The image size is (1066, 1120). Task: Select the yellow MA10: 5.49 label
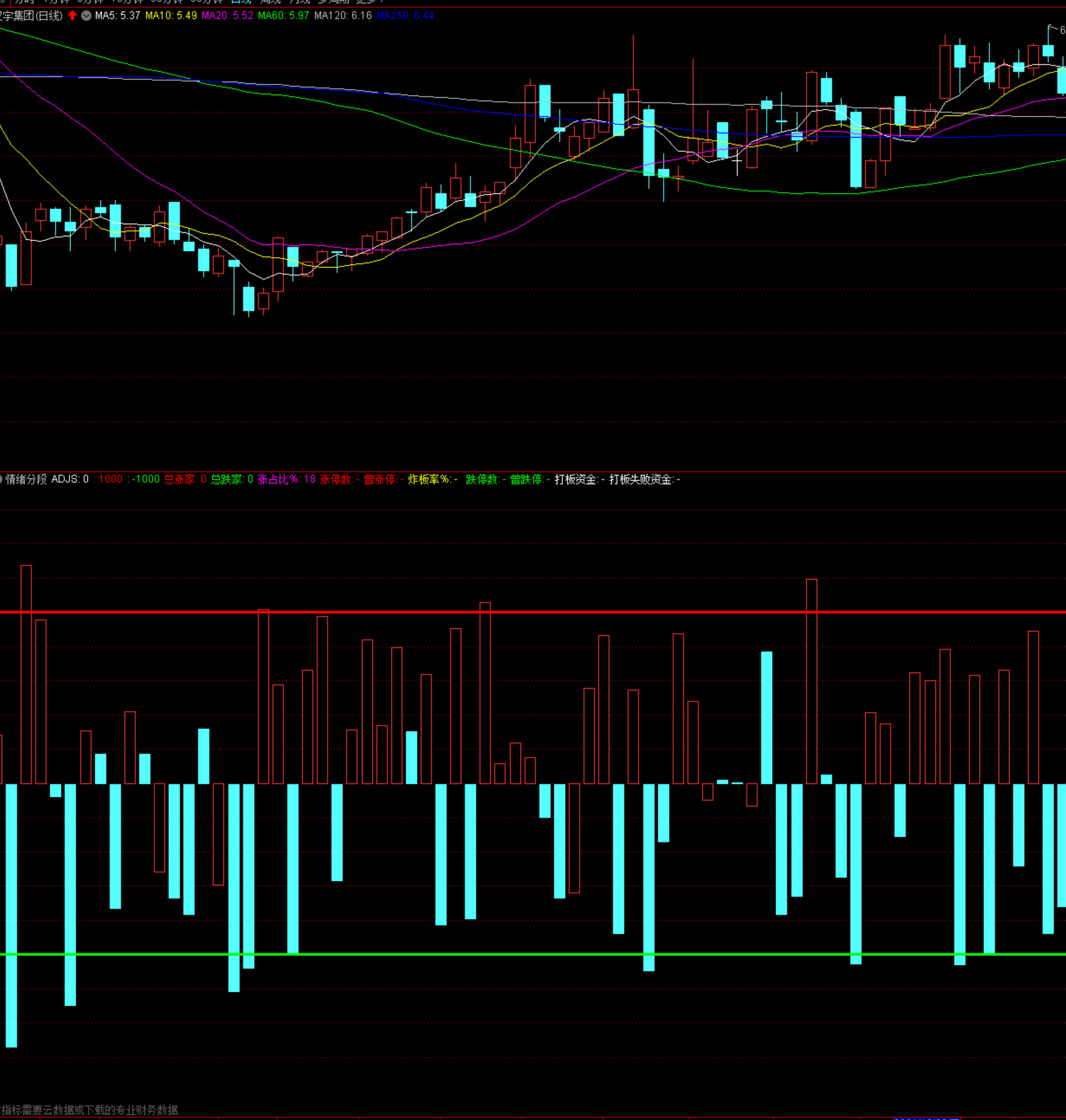pos(171,16)
